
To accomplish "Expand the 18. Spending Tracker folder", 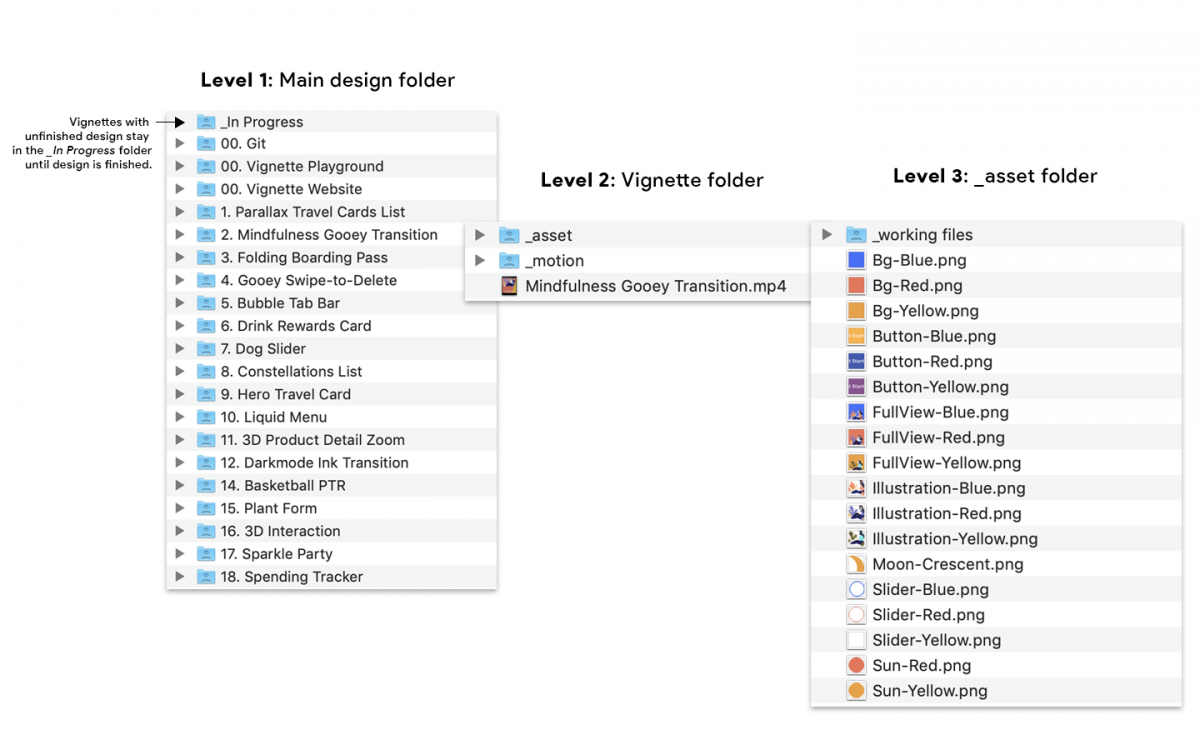I will [180, 576].
